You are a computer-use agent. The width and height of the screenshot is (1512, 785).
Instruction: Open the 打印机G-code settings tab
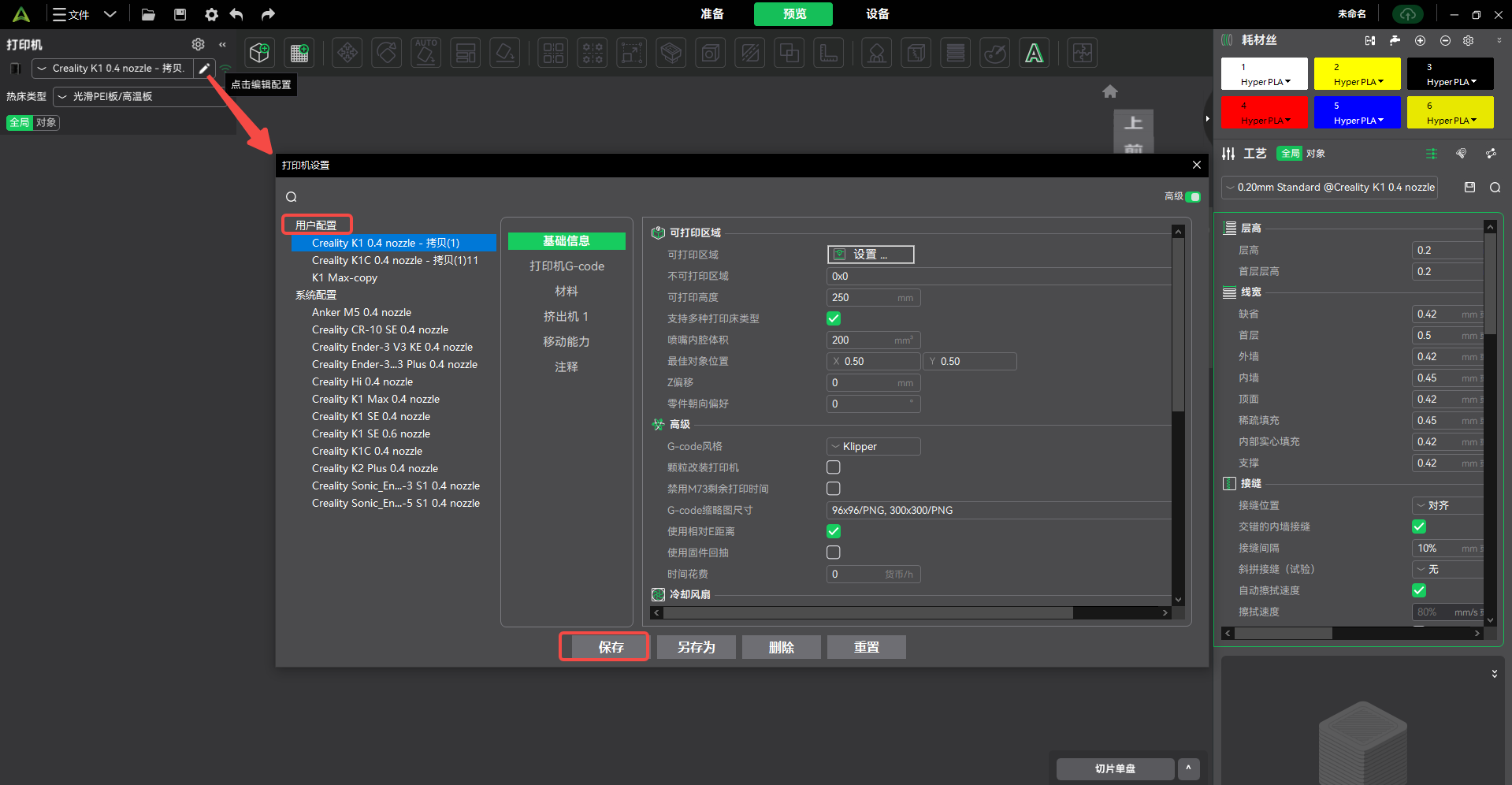click(567, 266)
